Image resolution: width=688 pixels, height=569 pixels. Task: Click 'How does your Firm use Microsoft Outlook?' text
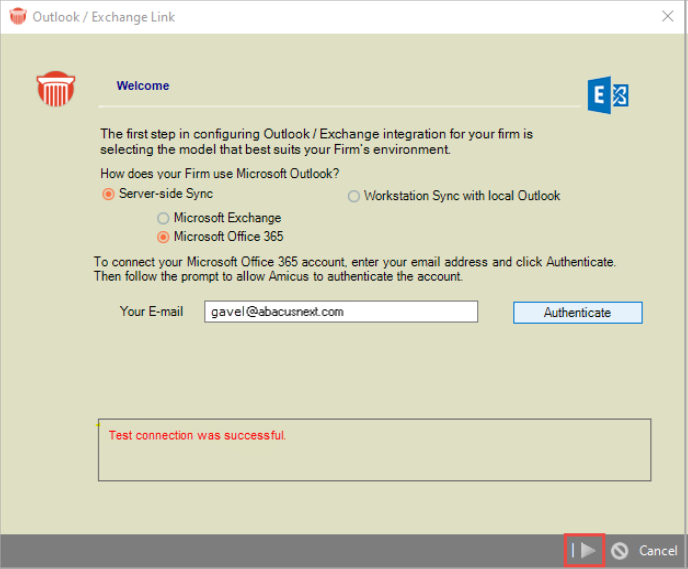[220, 174]
